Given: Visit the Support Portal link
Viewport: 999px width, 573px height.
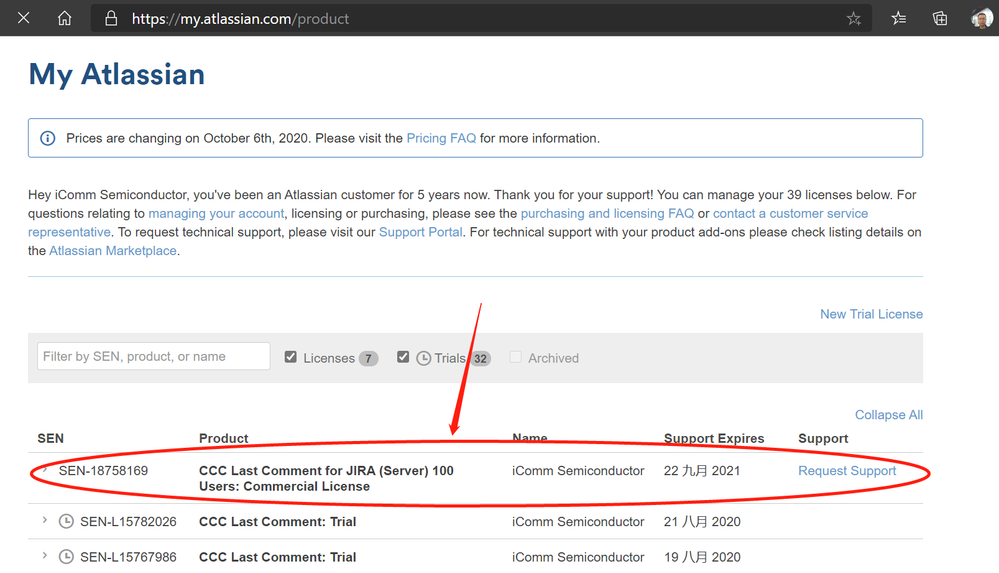Looking at the screenshot, I should click(420, 232).
